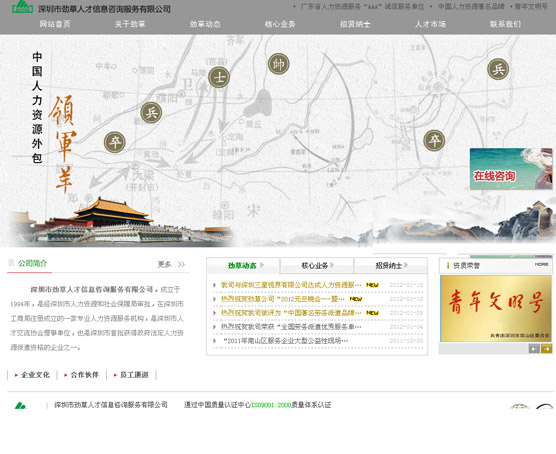
Task: Click the ISO9001:2000 certification text
Action: [x=271, y=405]
